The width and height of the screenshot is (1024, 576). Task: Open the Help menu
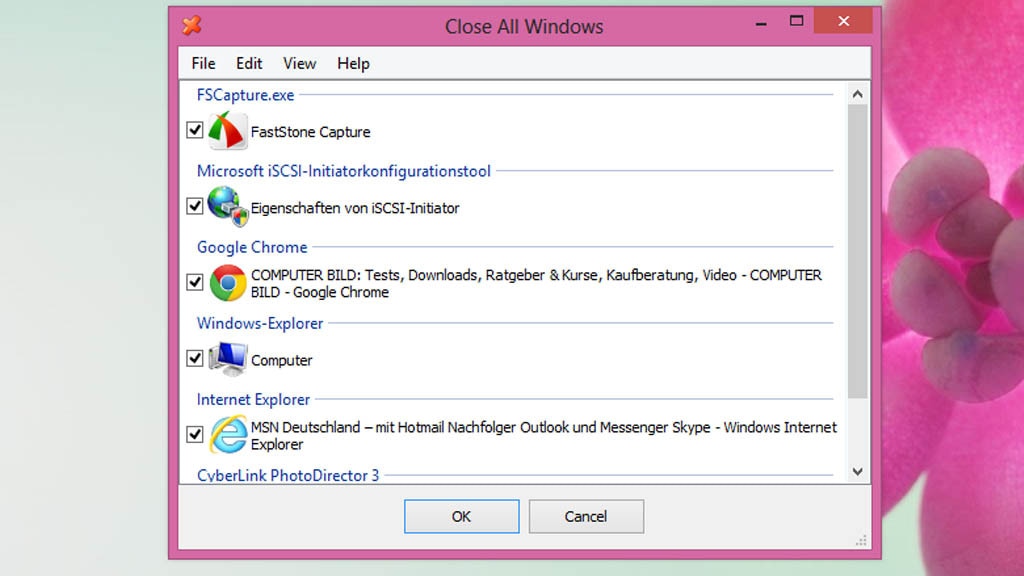353,63
